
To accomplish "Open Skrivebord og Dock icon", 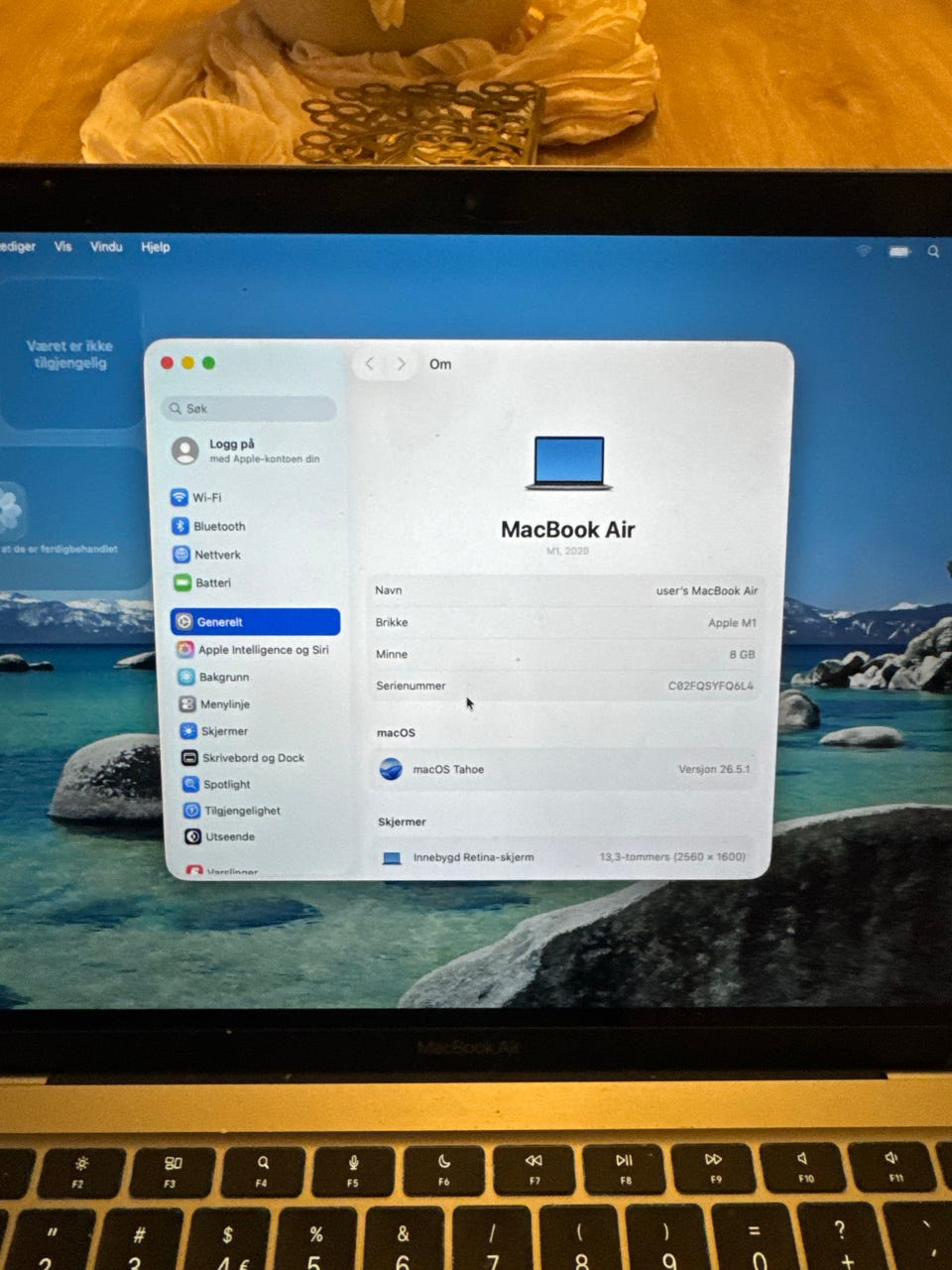I will 189,757.
